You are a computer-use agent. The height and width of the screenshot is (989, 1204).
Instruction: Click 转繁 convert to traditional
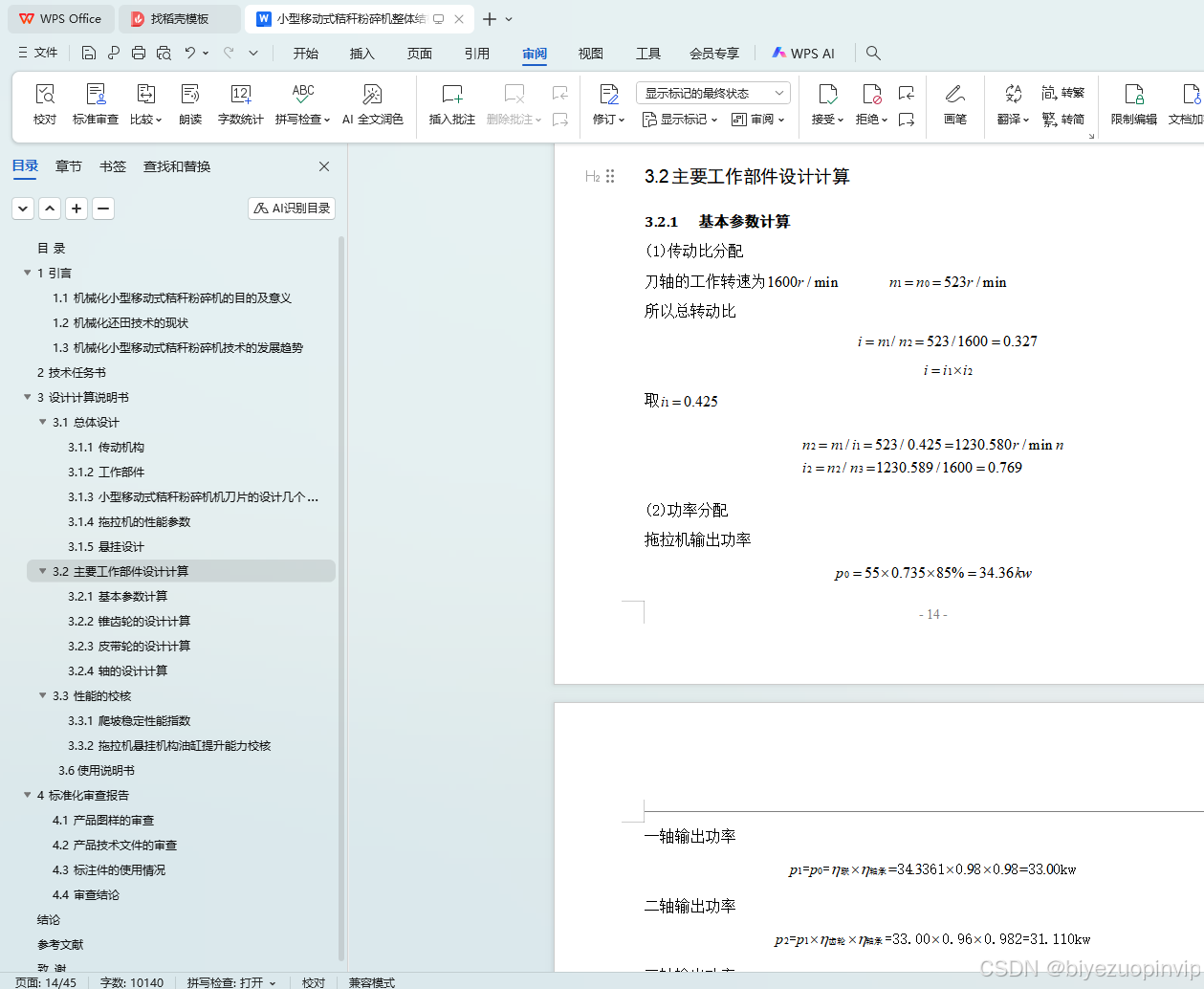[x=1063, y=93]
